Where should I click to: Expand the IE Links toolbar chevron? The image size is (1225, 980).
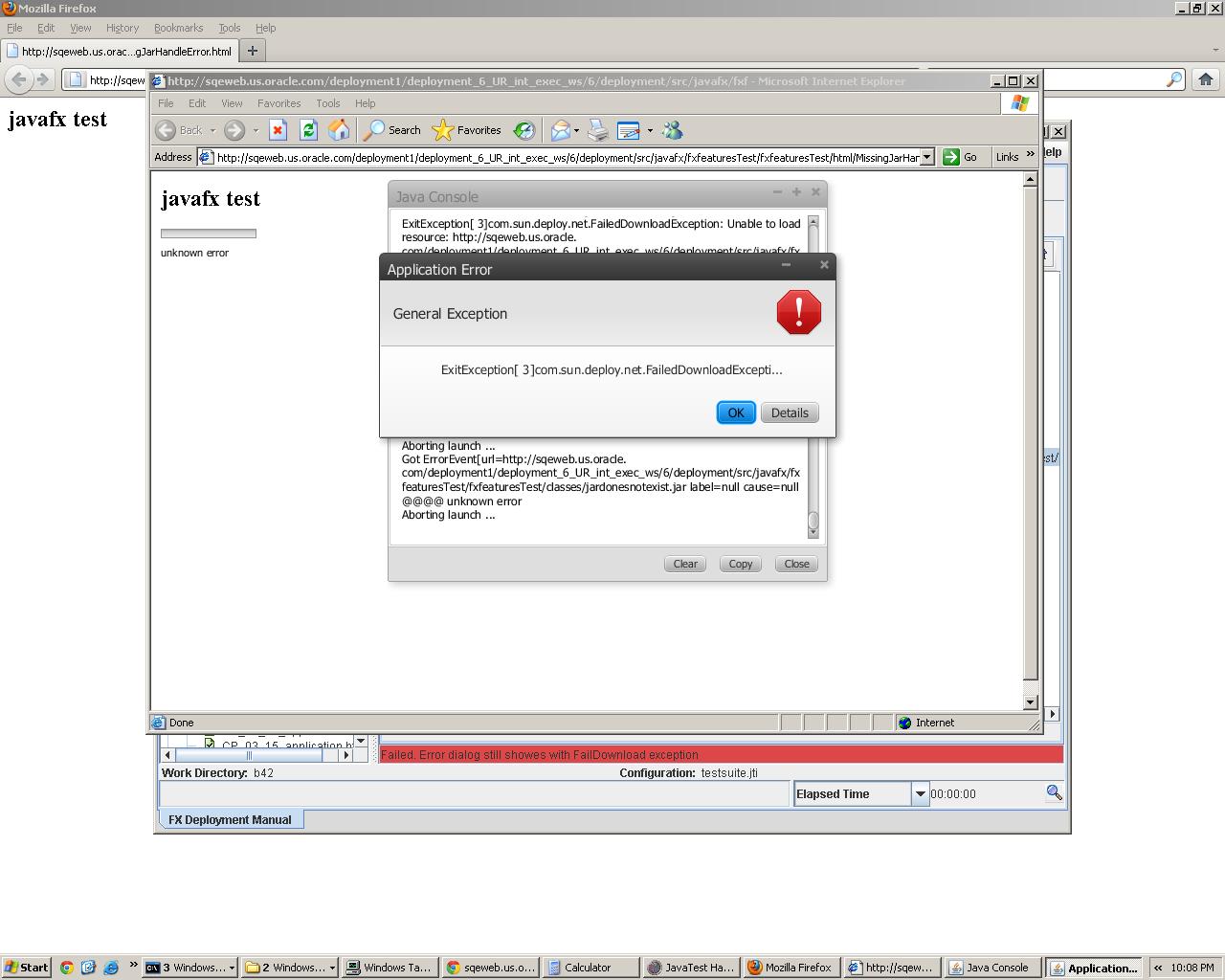1031,155
